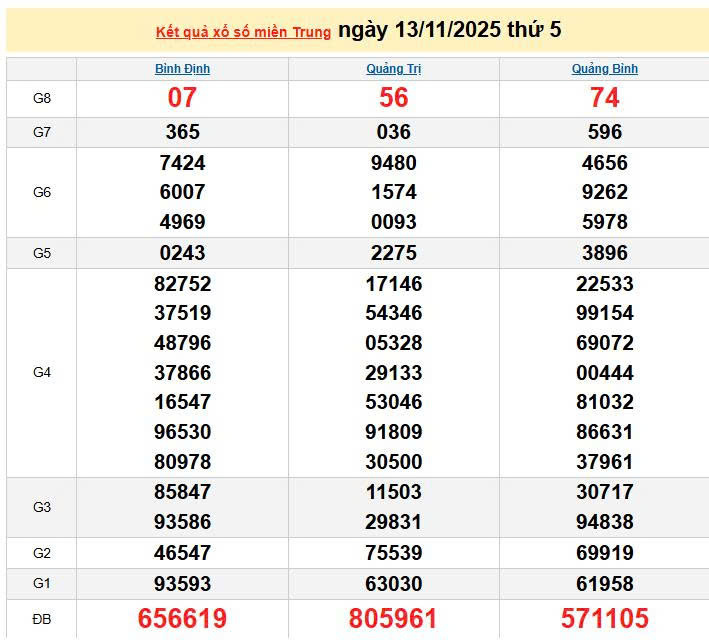Click the G8 row label

(41, 98)
